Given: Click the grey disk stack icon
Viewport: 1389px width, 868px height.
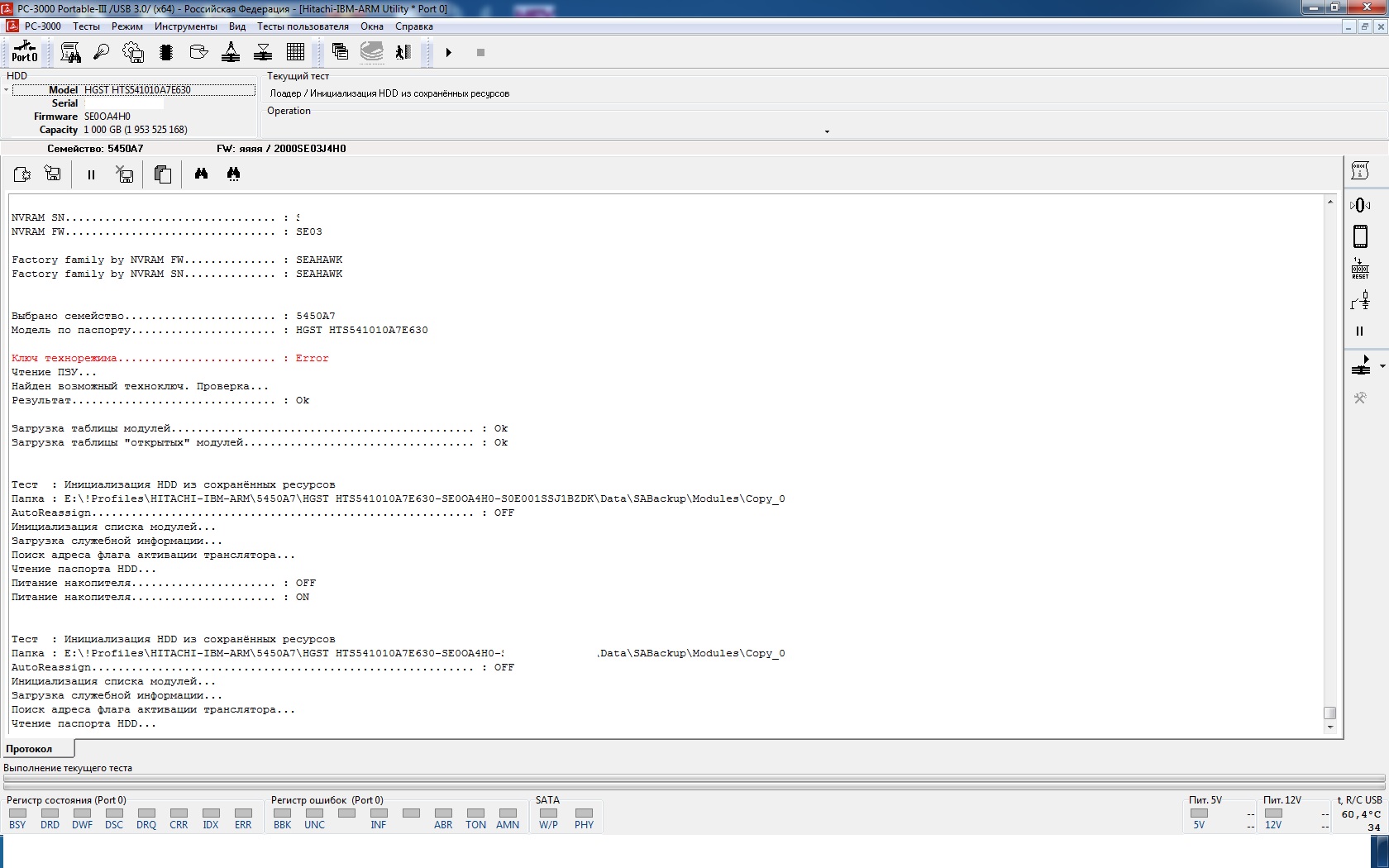Looking at the screenshot, I should (372, 52).
